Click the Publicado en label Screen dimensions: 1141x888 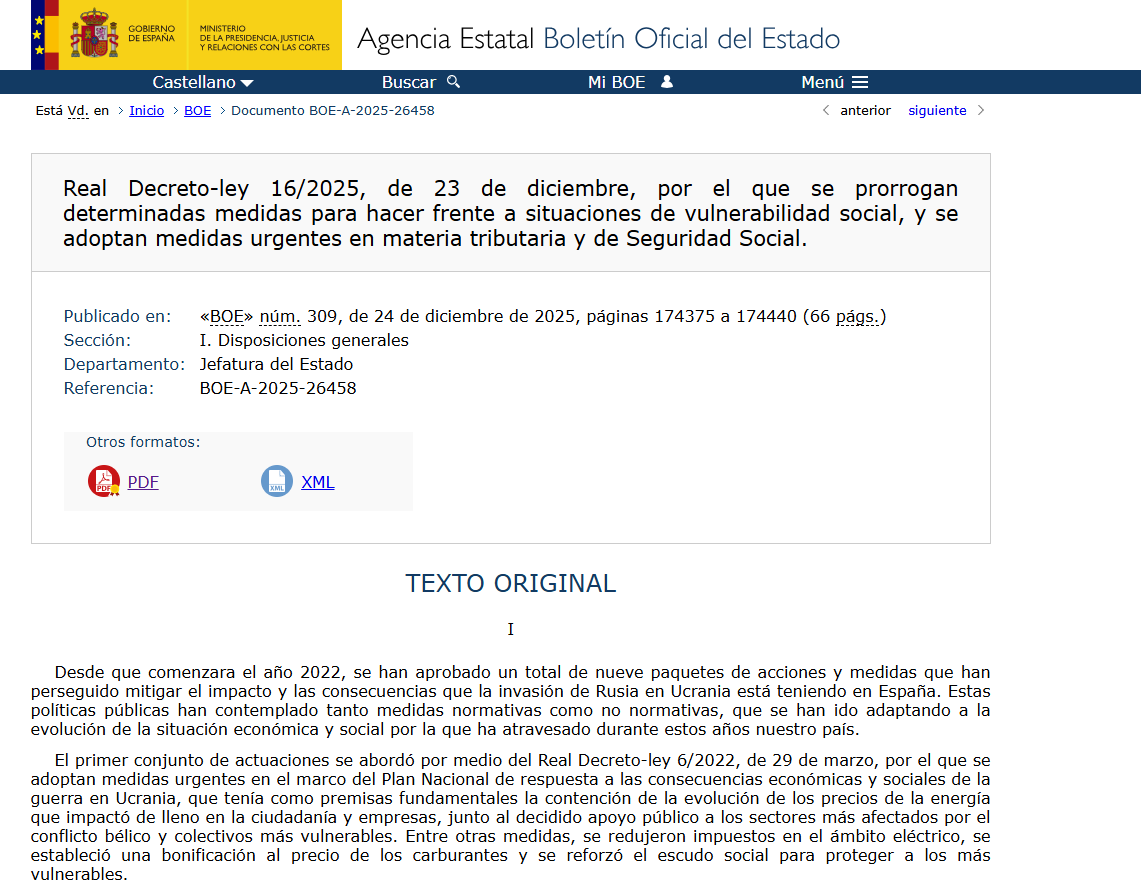click(x=117, y=317)
